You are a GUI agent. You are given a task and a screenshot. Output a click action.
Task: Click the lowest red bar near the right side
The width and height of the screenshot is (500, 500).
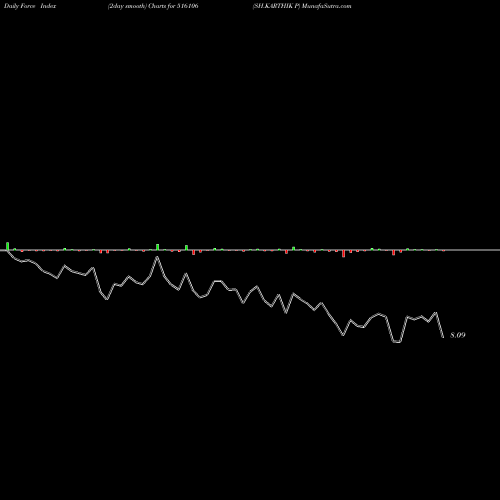pyautogui.click(x=343, y=254)
